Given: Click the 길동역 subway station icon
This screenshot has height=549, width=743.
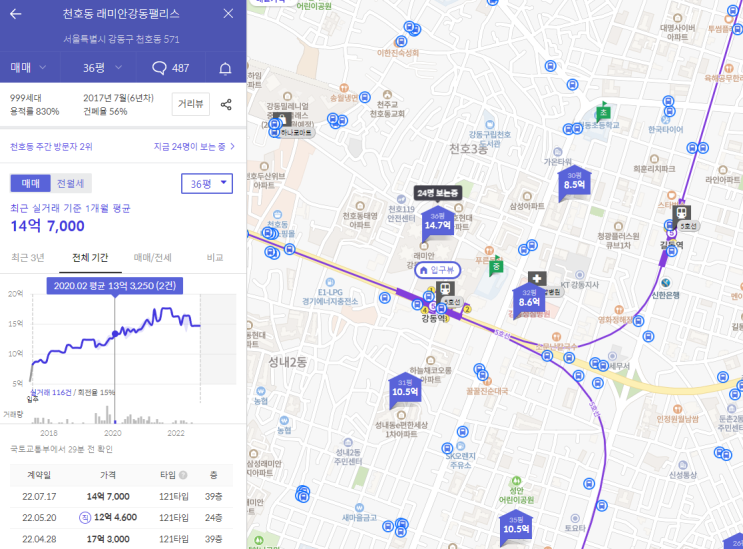Looking at the screenshot, I should (681, 213).
